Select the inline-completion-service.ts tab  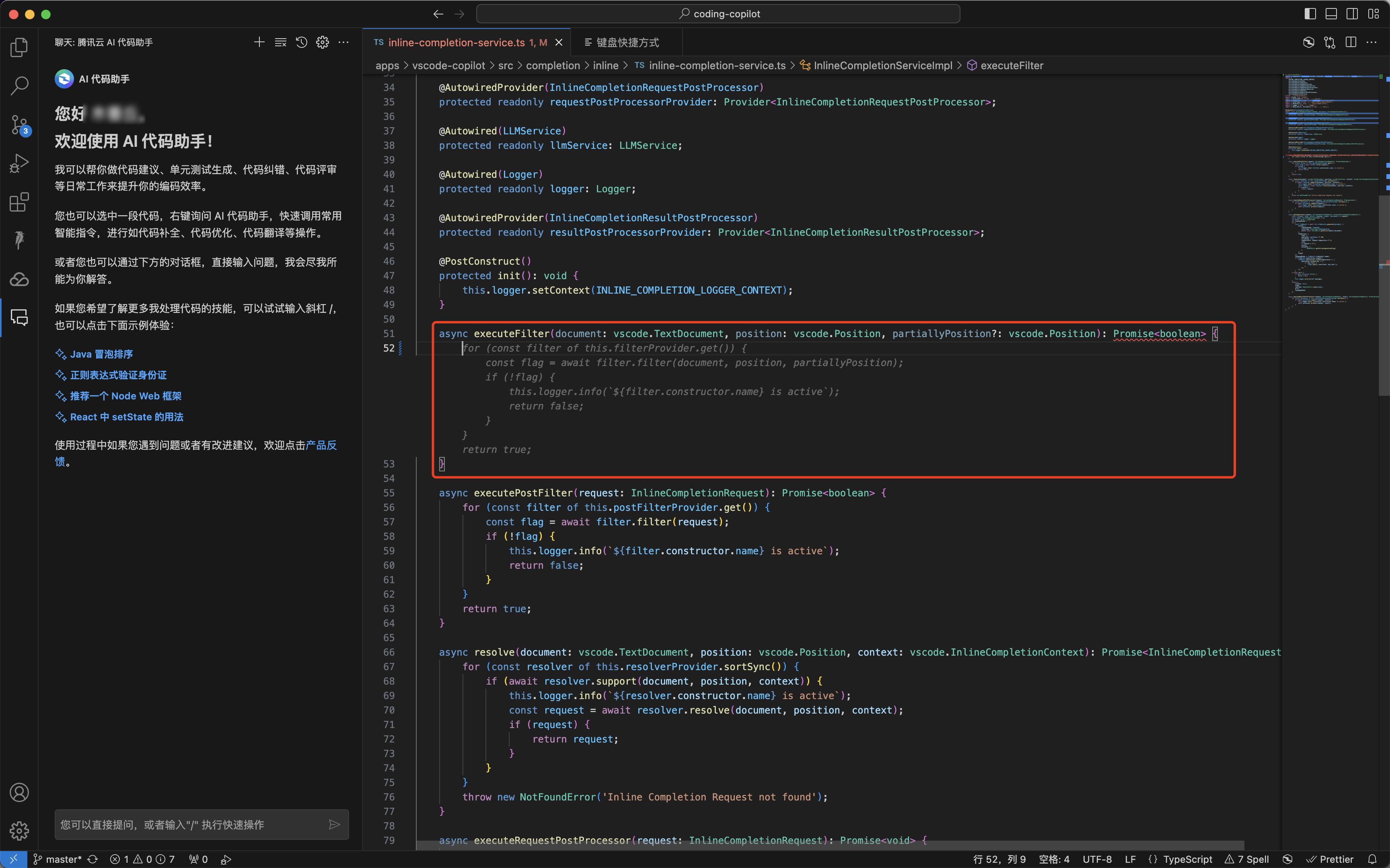tap(456, 43)
